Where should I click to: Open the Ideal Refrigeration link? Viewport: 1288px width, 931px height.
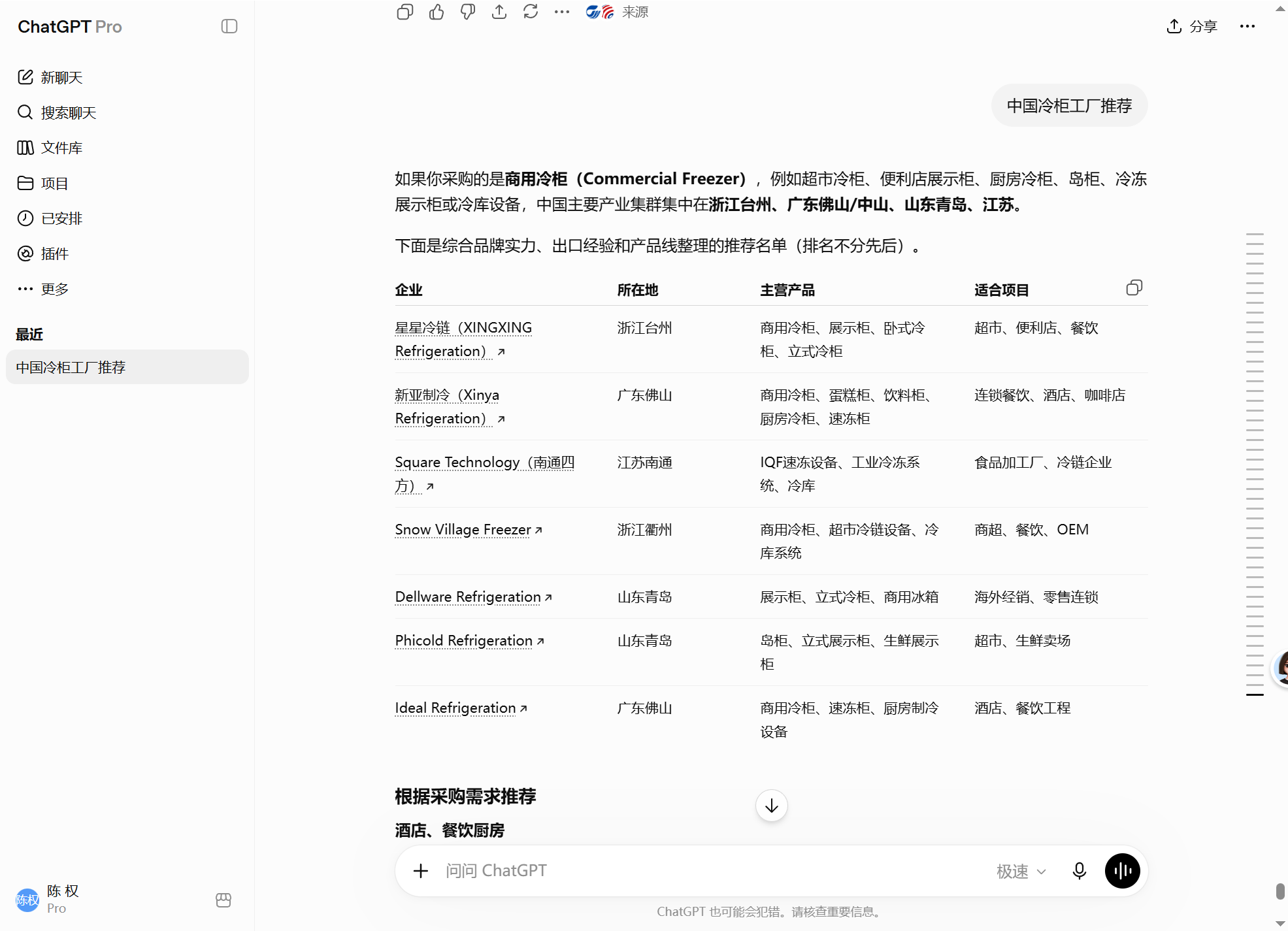pos(461,708)
